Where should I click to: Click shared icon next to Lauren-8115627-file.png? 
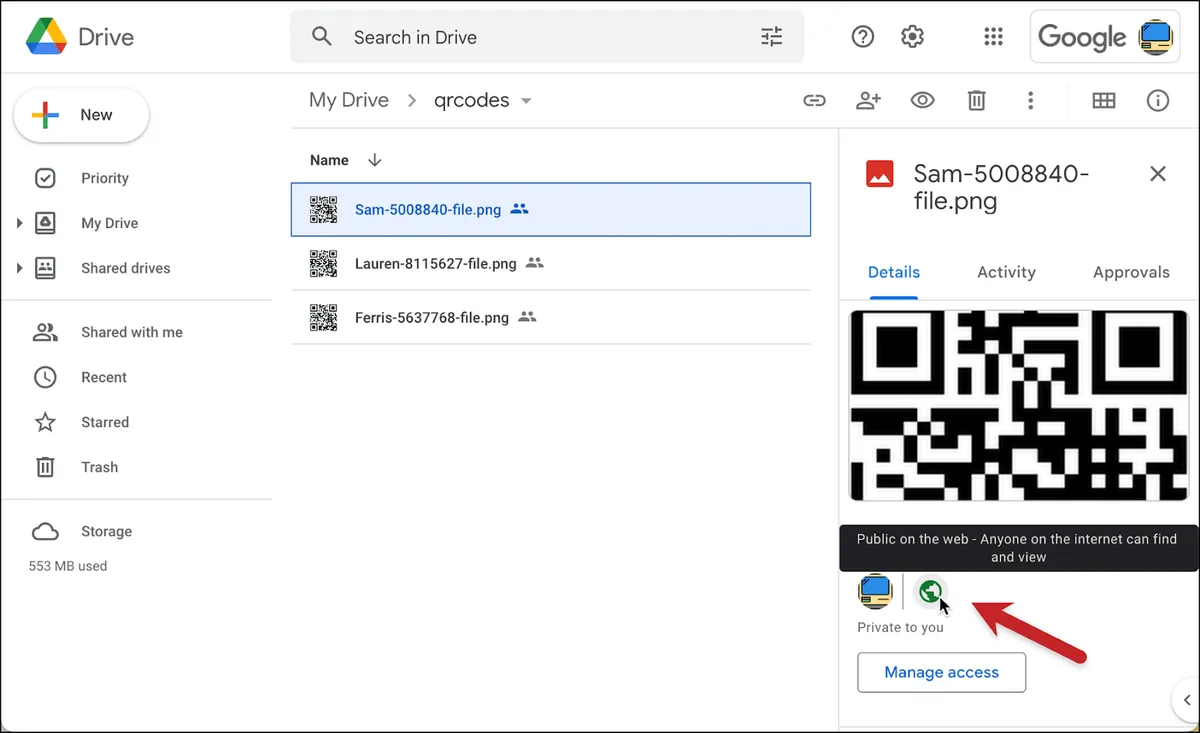click(x=535, y=263)
